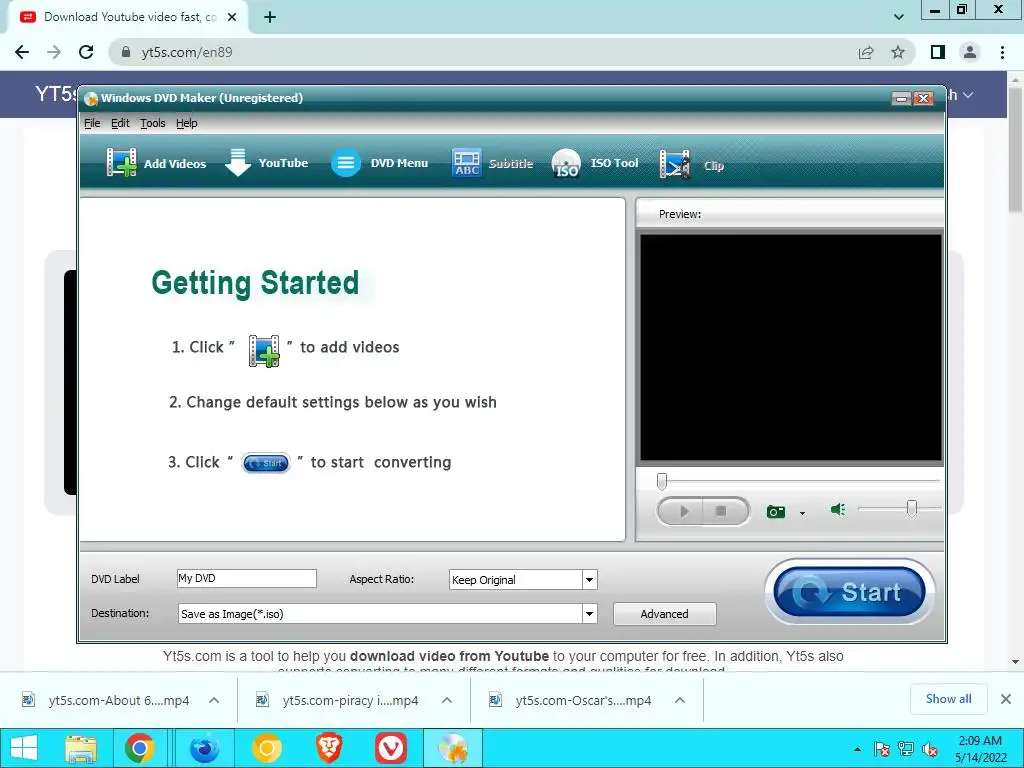The height and width of the screenshot is (768, 1024).
Task: Click the Advanced button
Action: click(664, 614)
